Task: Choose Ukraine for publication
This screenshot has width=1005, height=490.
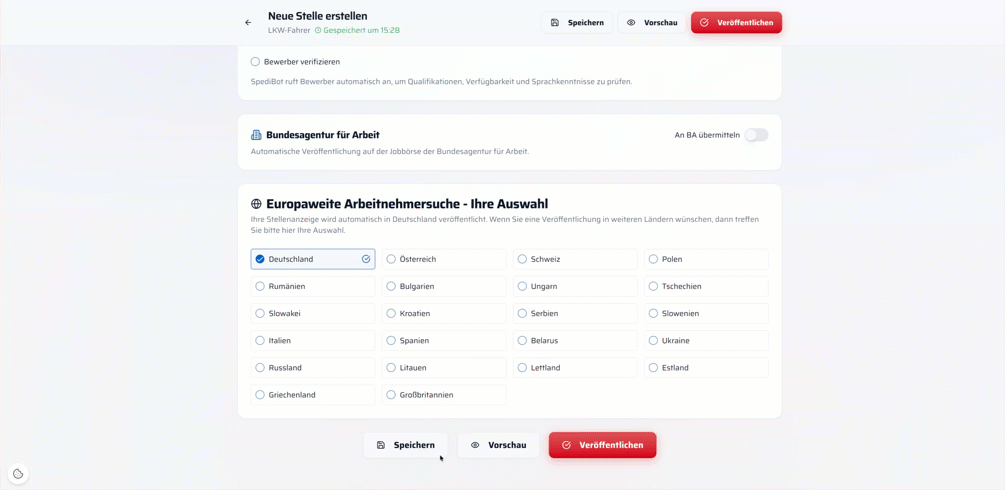Action: point(706,341)
